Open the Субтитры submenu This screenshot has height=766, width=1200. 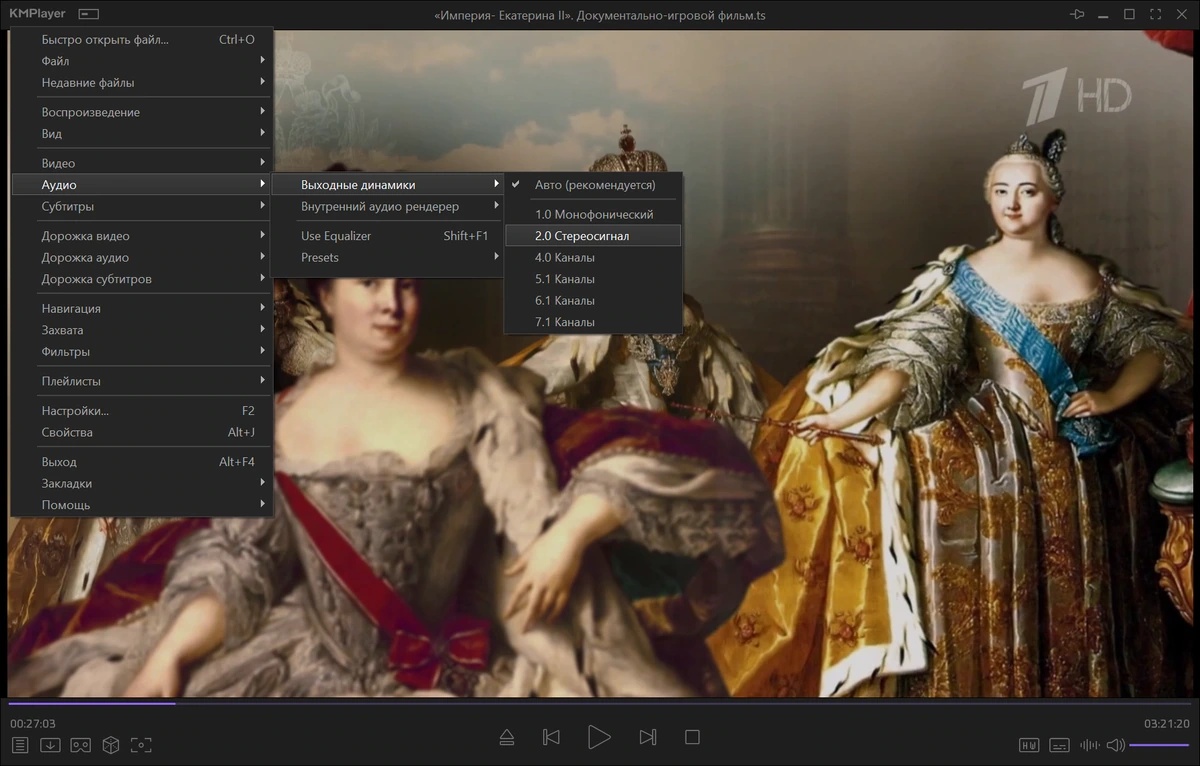coord(141,207)
